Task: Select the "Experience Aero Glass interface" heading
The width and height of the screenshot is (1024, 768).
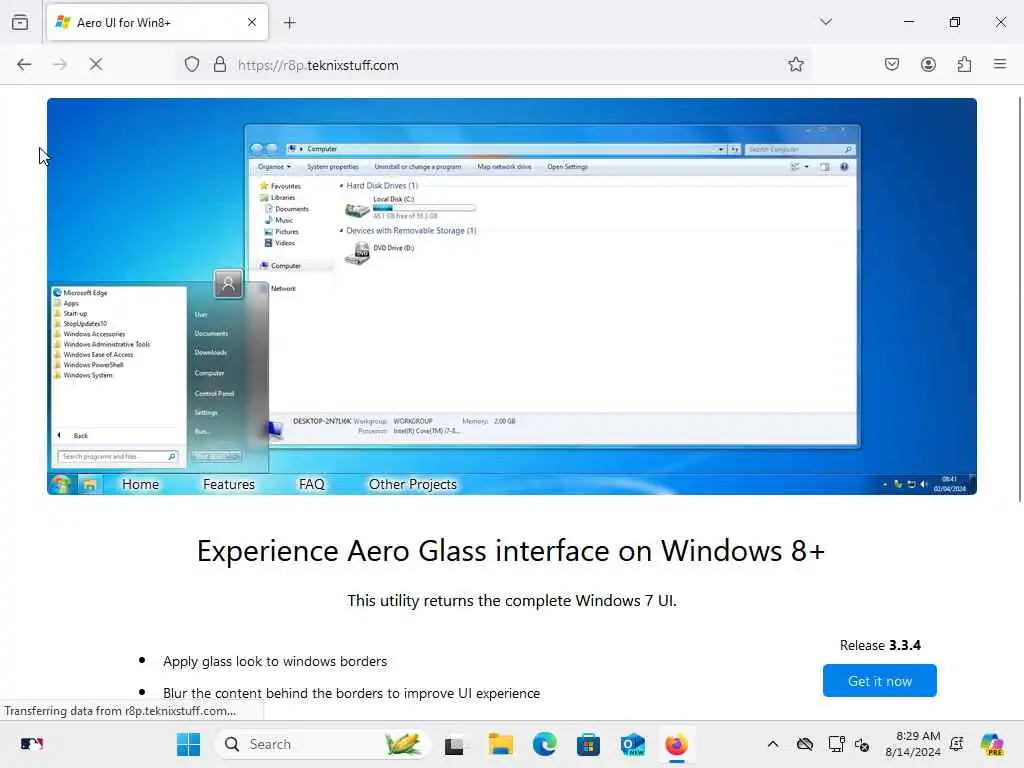Action: click(511, 551)
